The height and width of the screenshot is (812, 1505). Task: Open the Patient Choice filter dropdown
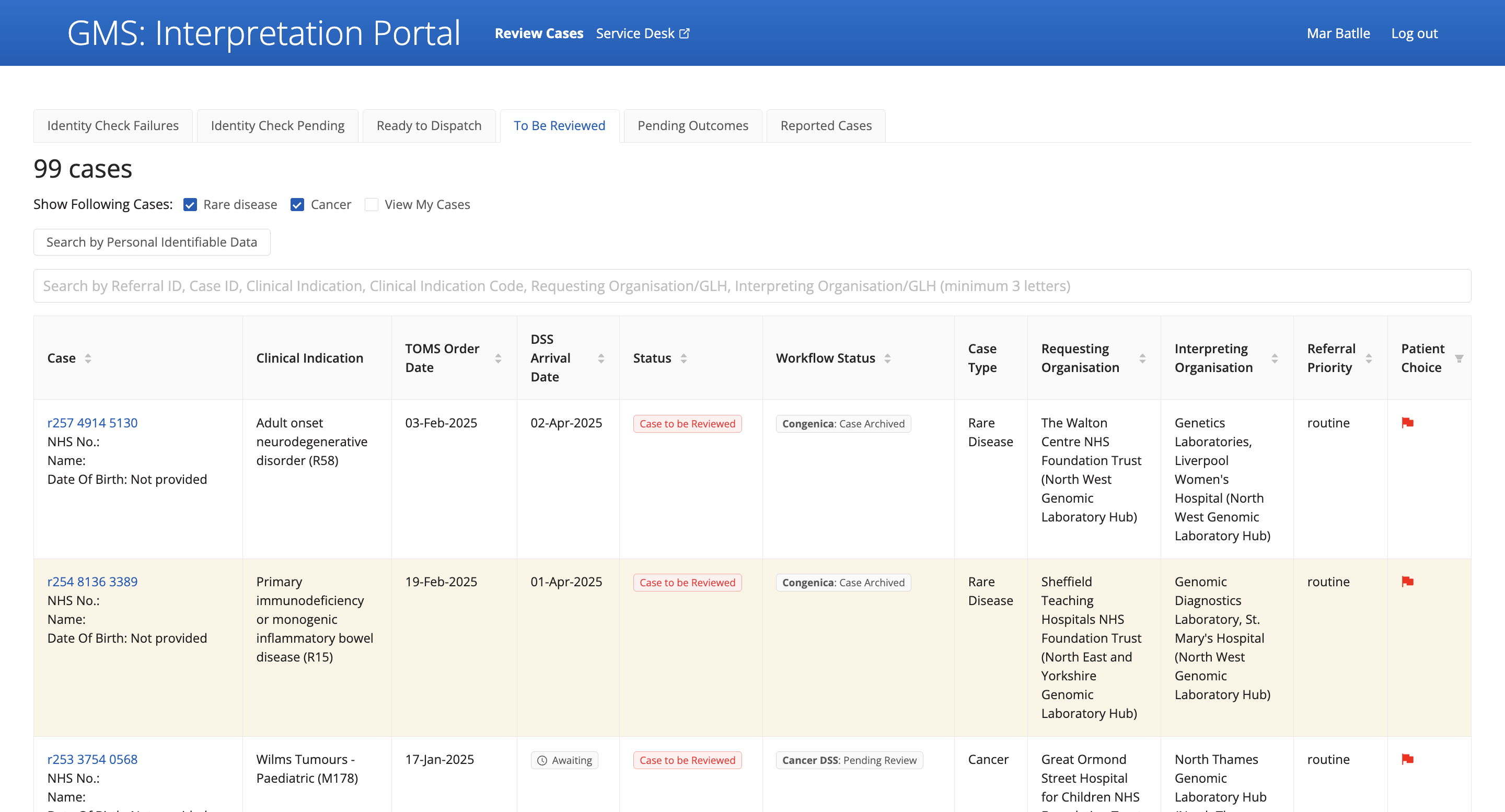click(1459, 358)
